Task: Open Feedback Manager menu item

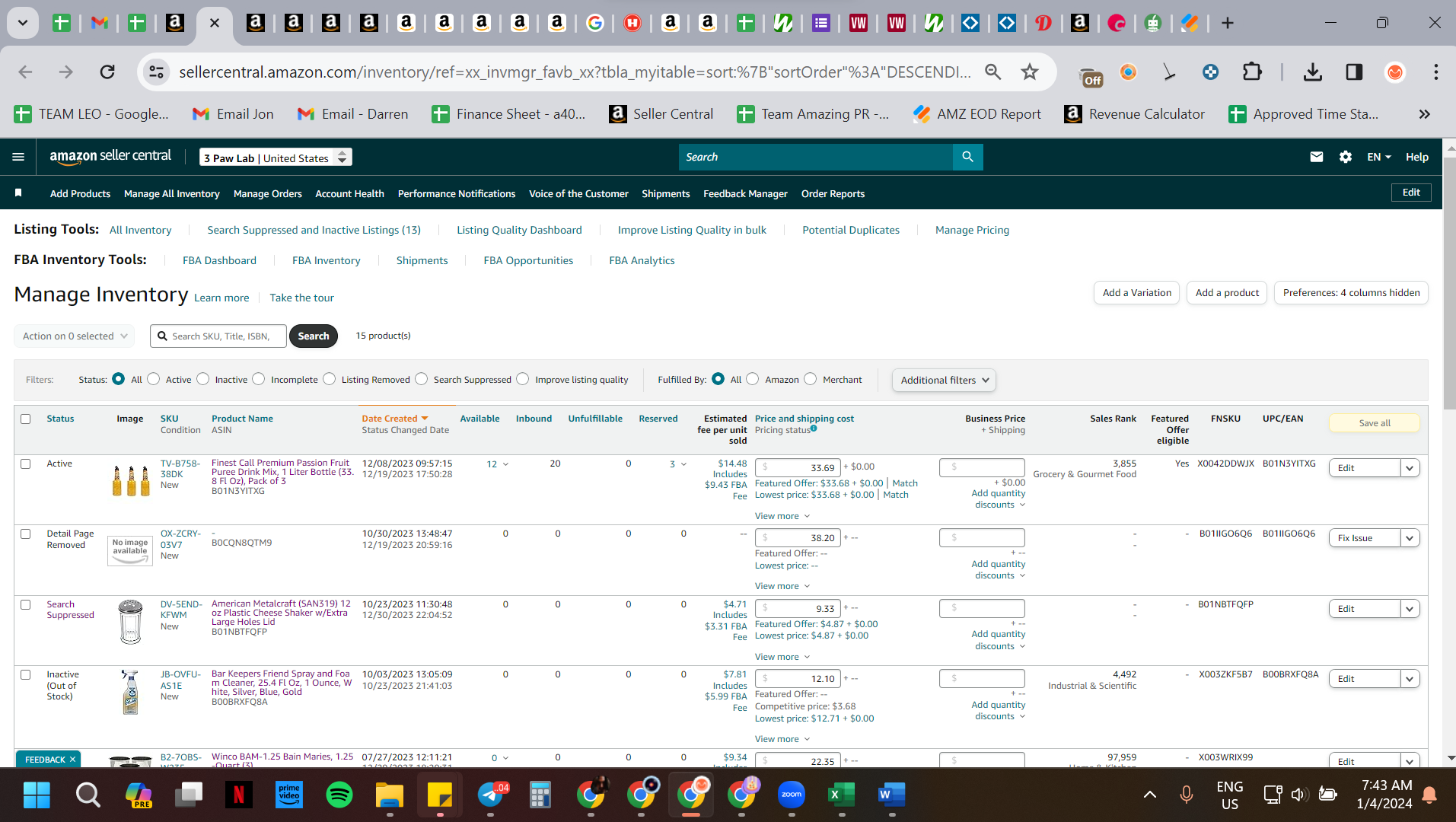Action: [745, 193]
